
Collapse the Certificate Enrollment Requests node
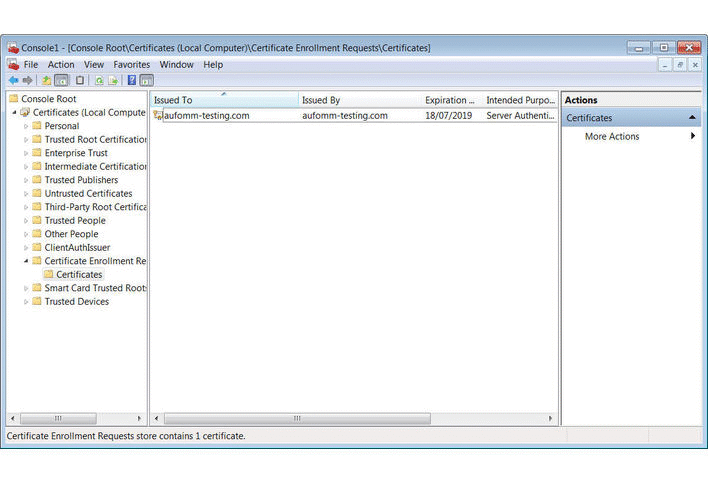(26, 261)
